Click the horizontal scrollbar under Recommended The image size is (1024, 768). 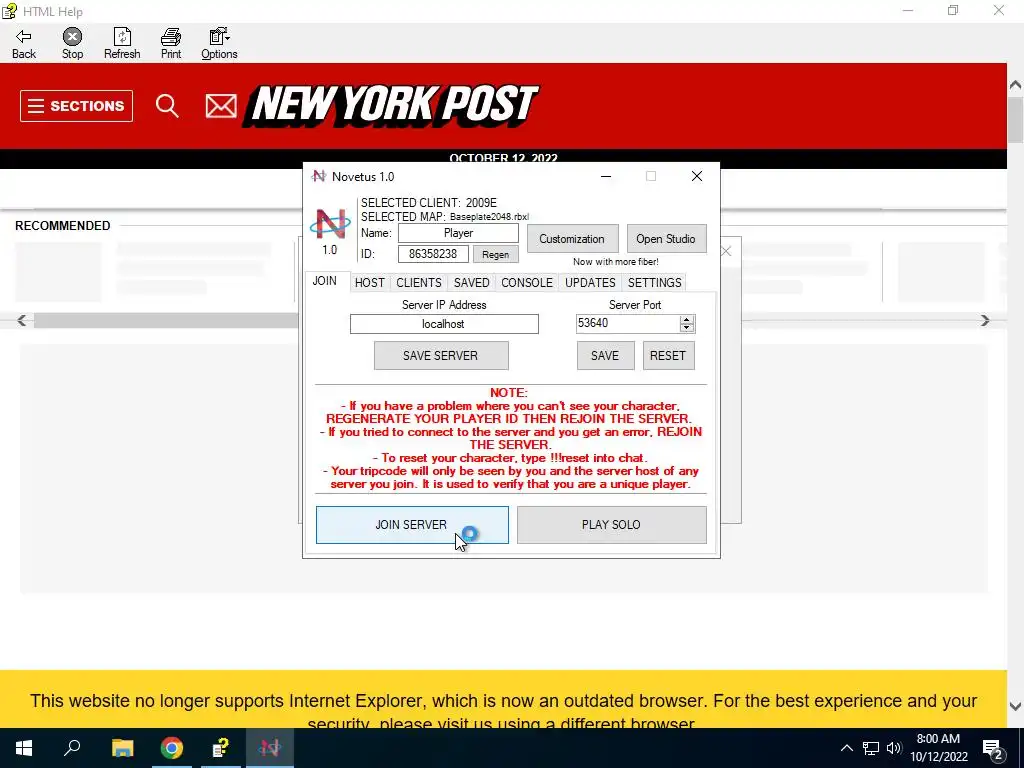coord(166,321)
